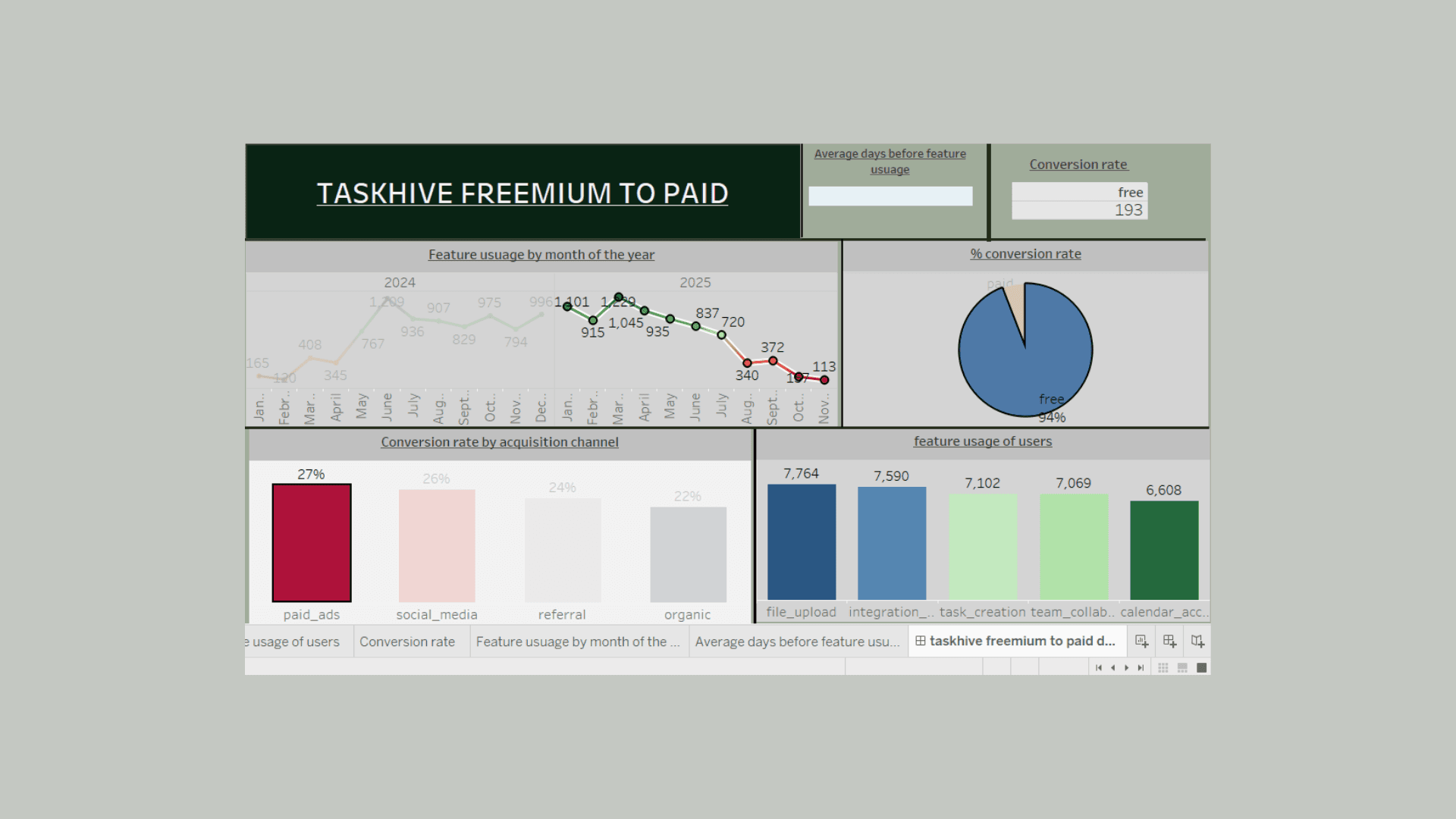Jump to the first sheet tab arrow
1456x819 pixels.
[x=1099, y=668]
